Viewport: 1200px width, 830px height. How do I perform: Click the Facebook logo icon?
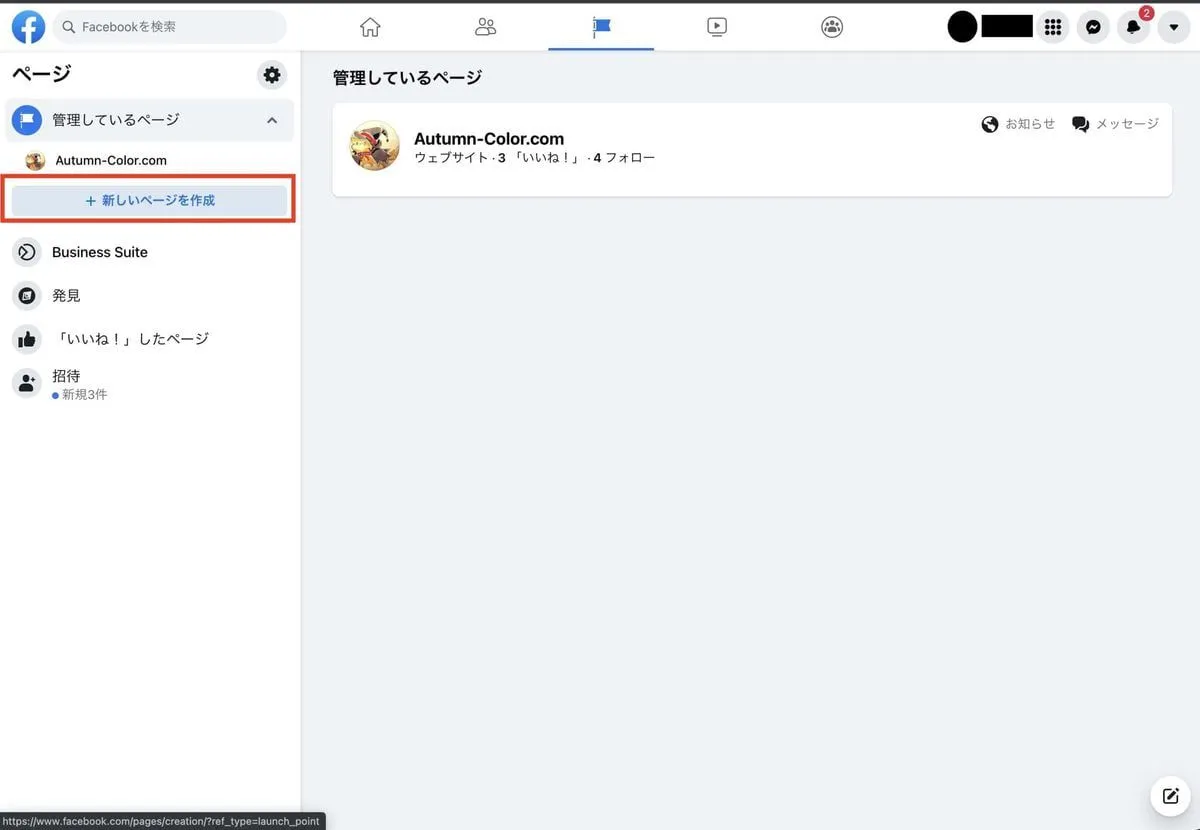pyautogui.click(x=28, y=27)
